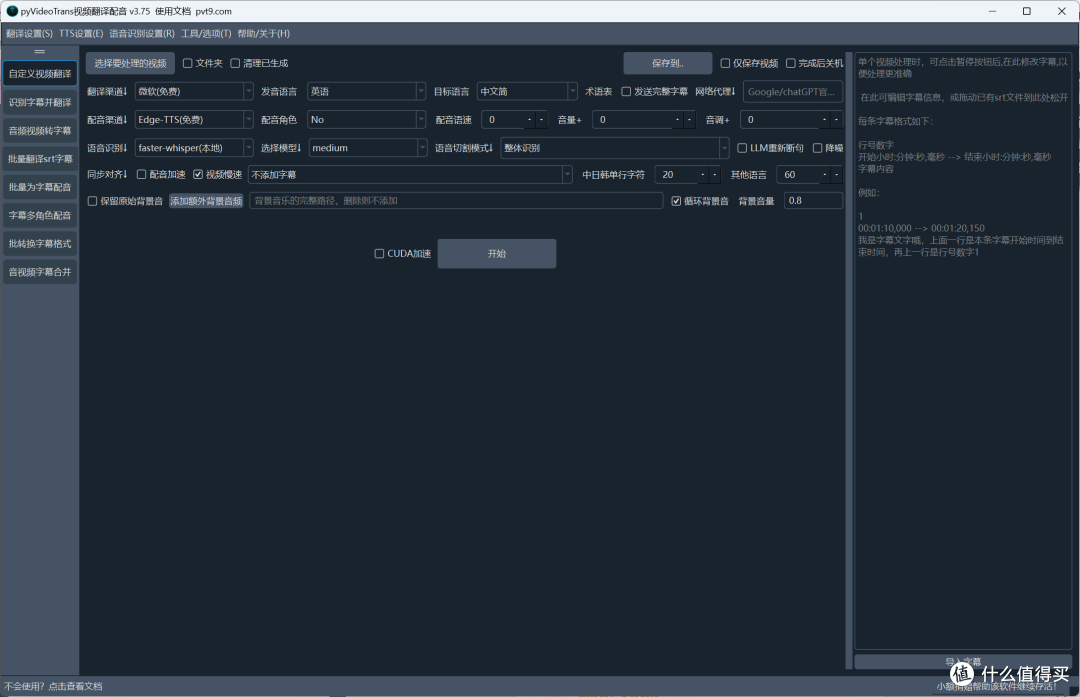Click the 网络代理↓ label
Screen dimensions: 1080x697
(x=715, y=91)
